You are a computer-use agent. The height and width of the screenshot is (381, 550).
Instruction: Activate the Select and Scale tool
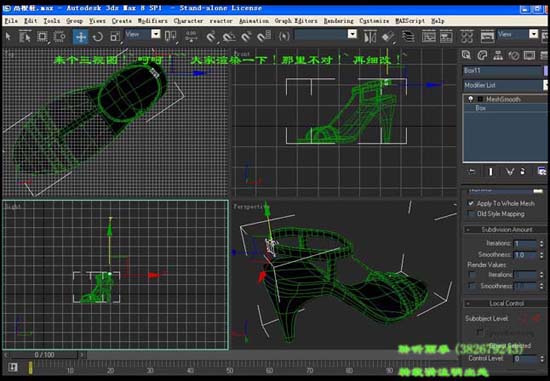click(115, 36)
